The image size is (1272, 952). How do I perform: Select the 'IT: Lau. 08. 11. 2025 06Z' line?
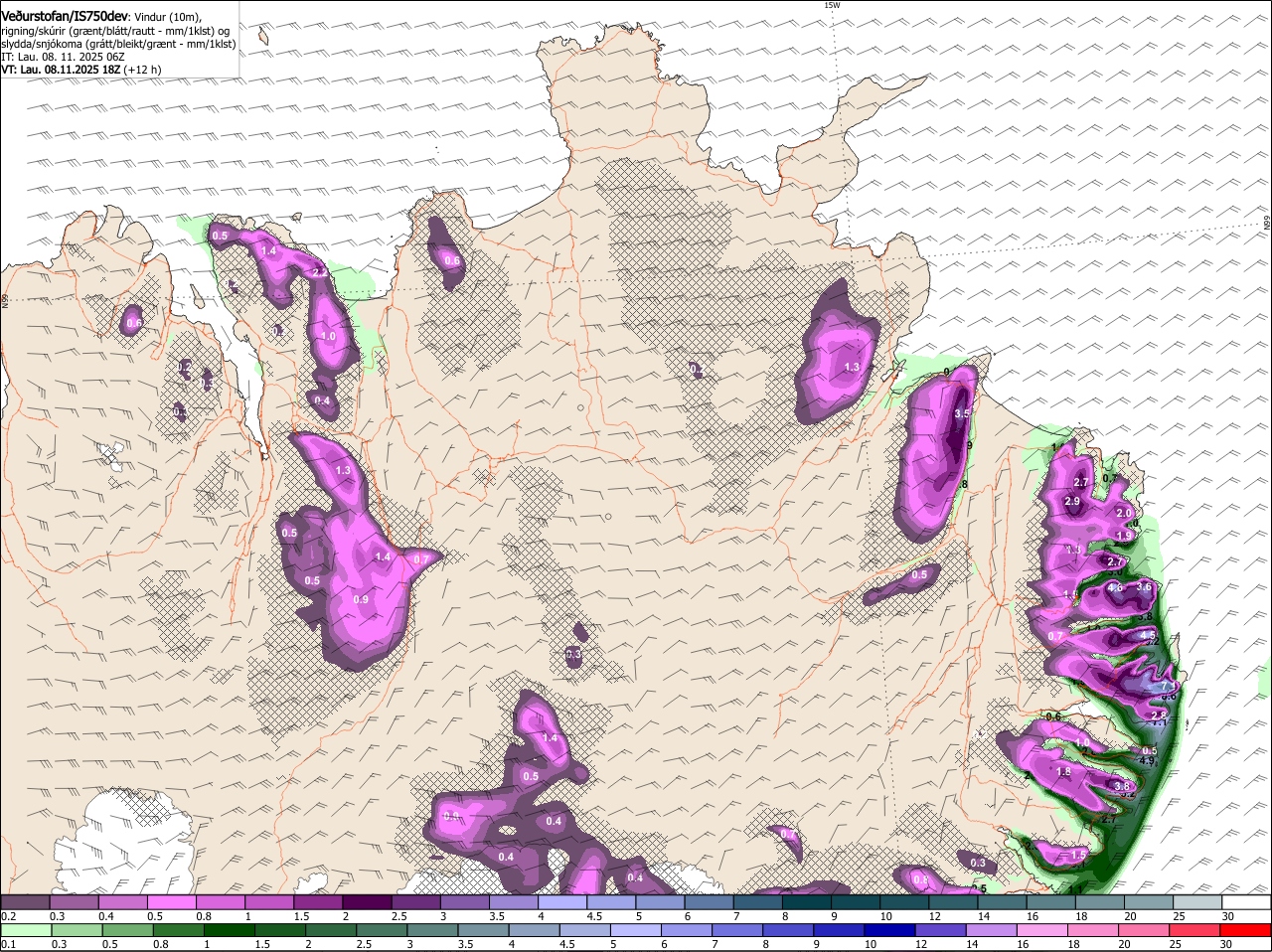point(63,57)
